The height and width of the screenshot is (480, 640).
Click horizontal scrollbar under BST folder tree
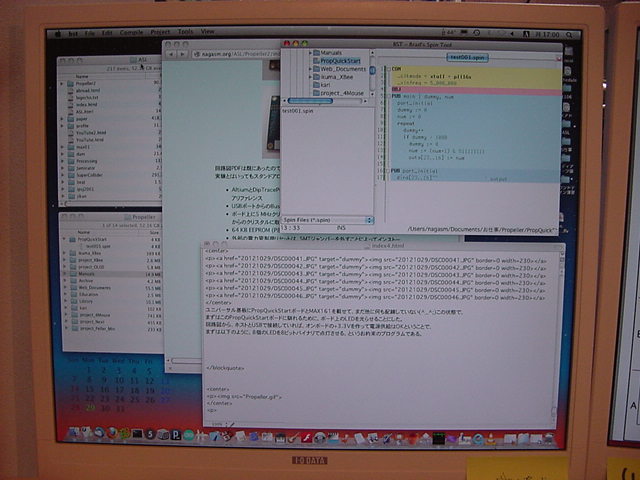[x=325, y=101]
